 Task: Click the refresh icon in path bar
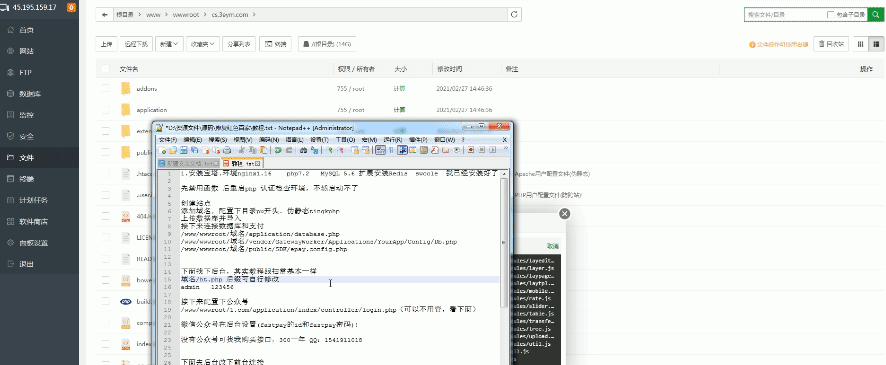click(514, 15)
